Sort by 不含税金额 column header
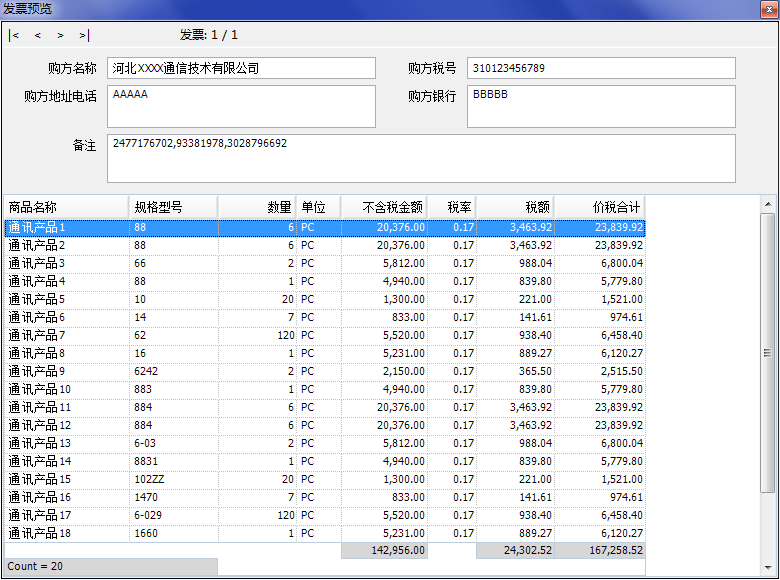 (x=385, y=207)
